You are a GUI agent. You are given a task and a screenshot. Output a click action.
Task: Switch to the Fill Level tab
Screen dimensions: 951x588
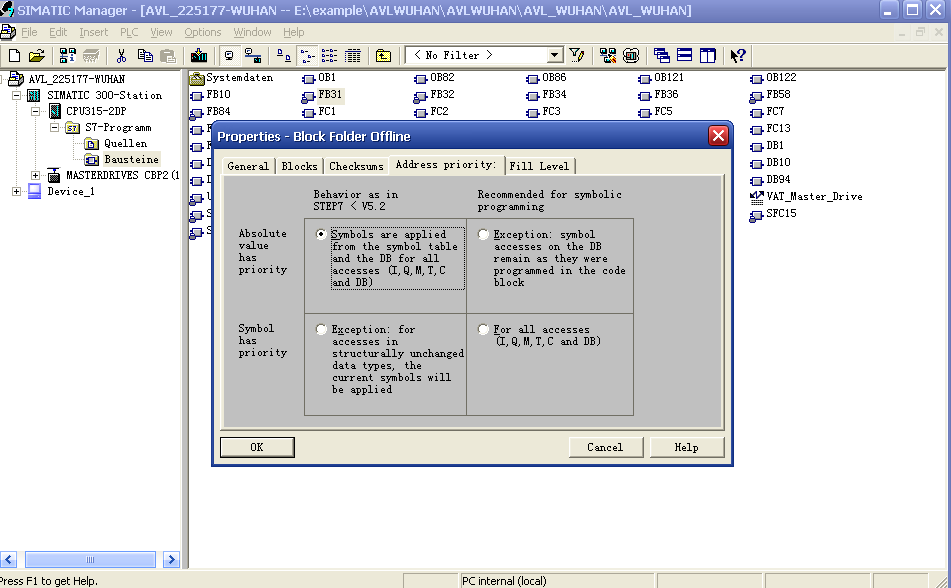[x=539, y=166]
